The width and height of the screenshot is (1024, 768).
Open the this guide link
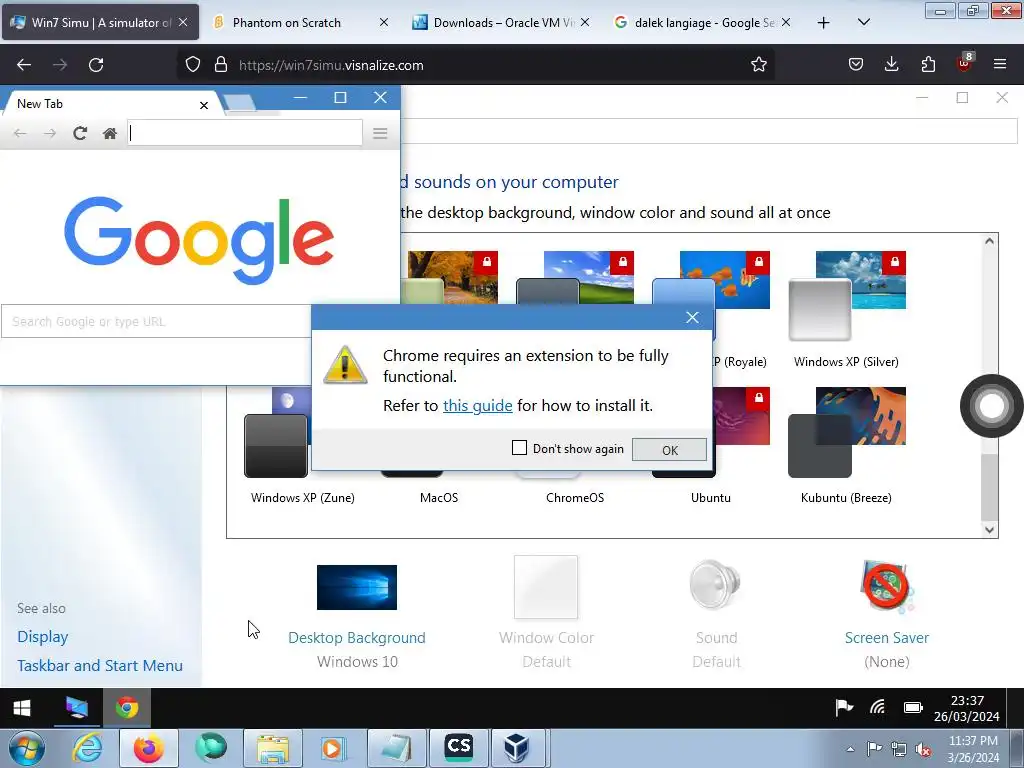pyautogui.click(x=477, y=406)
